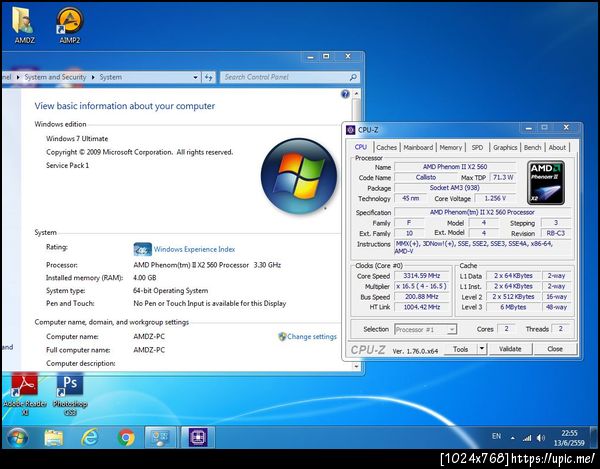600x469 pixels.
Task: Open the Windows Start orb
Action: coord(17,437)
